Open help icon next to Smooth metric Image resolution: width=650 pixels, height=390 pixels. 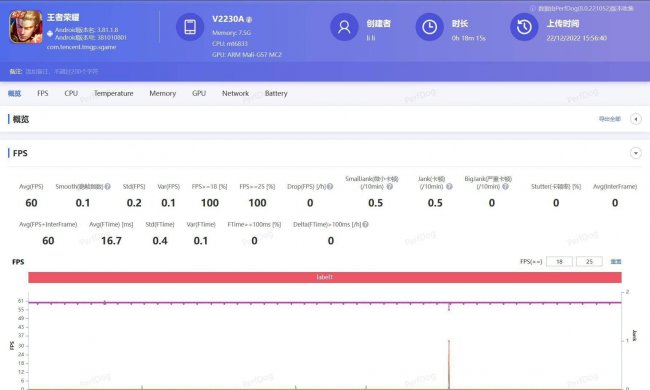[108, 187]
